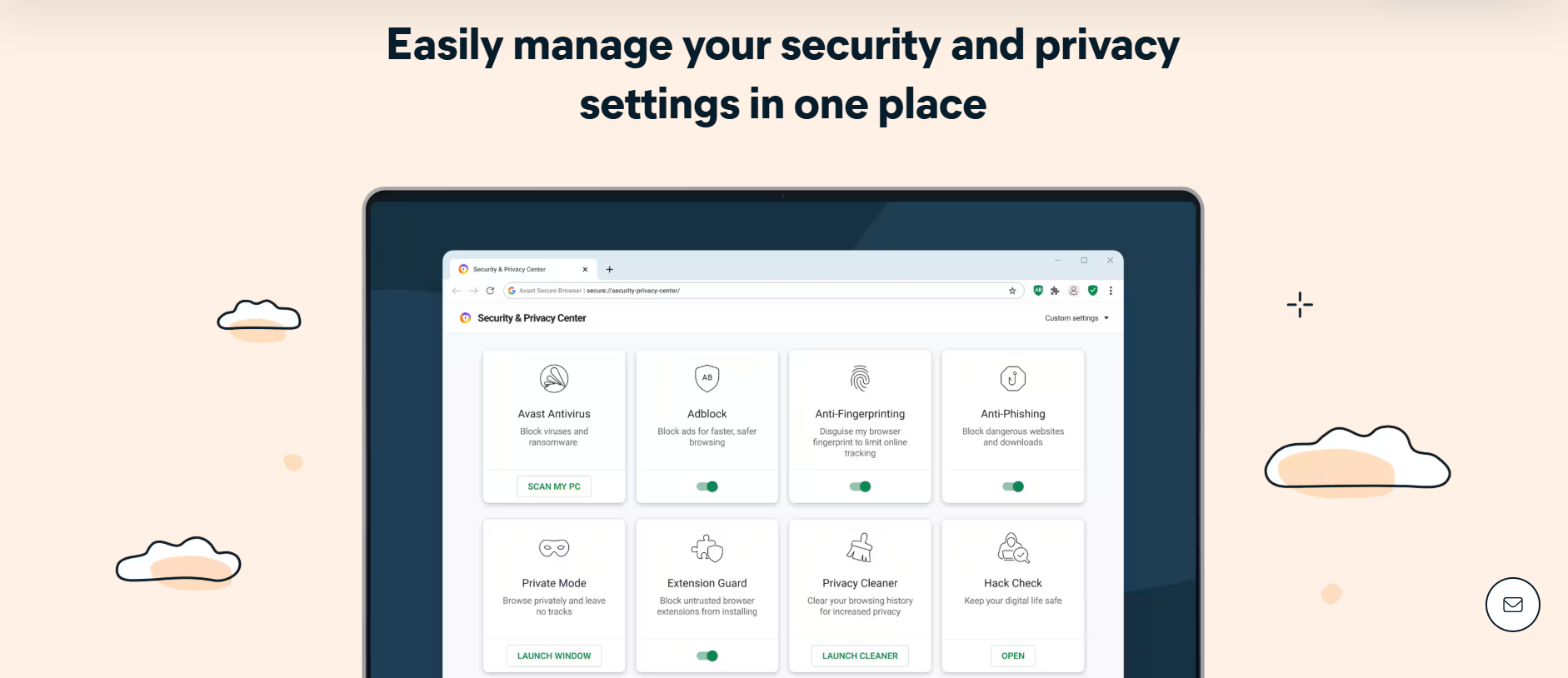Viewport: 1568px width, 678px height.
Task: Click the 'Security & Privacy Center' page heading
Action: point(532,318)
